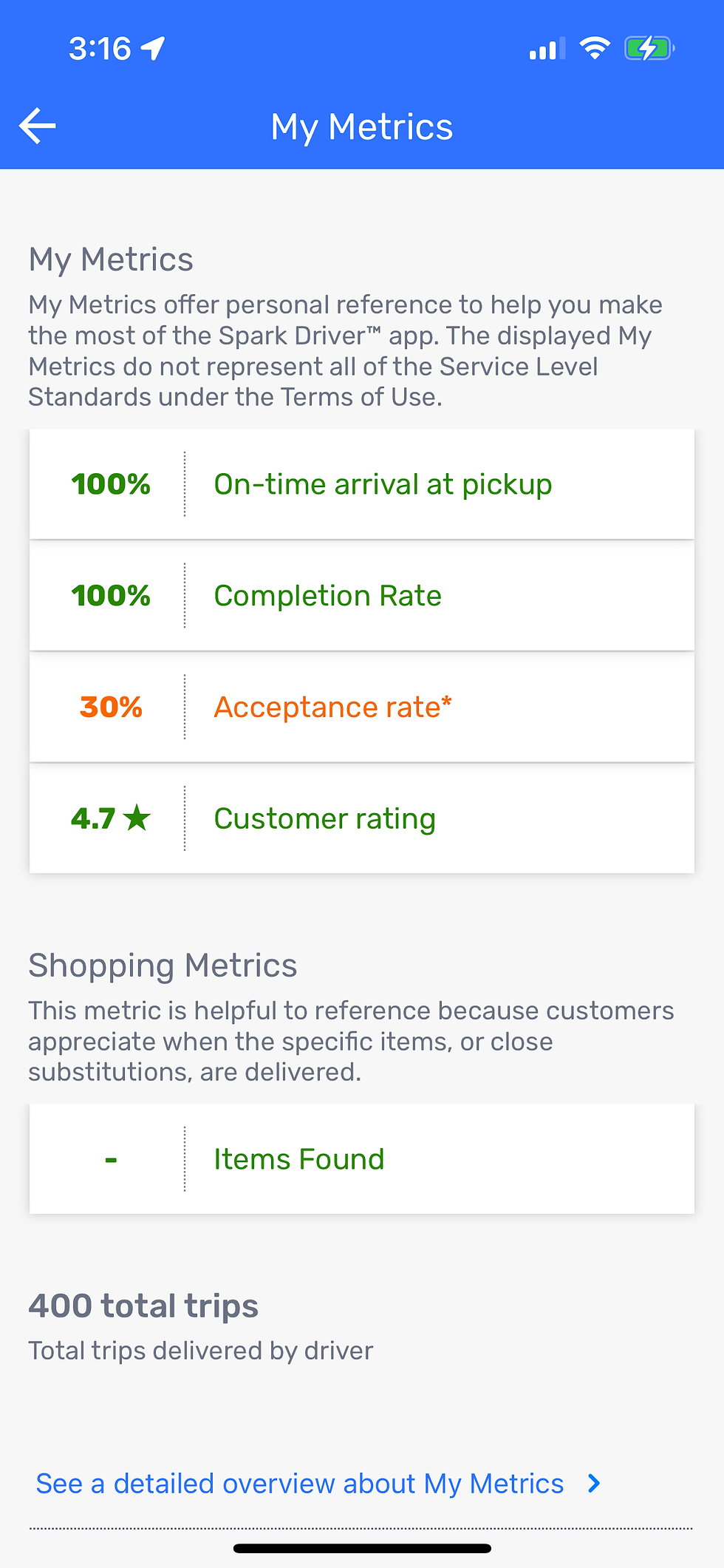The width and height of the screenshot is (724, 1568).
Task: Tap the 100% completion rate value
Action: (111, 596)
